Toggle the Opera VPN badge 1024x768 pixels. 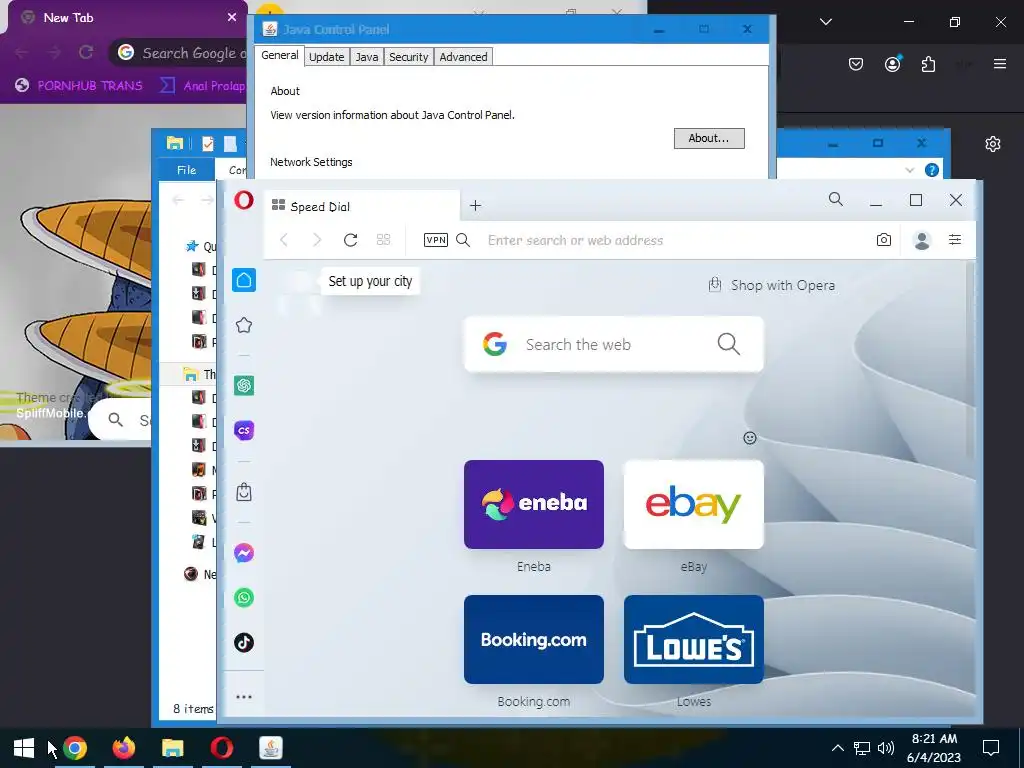[436, 240]
